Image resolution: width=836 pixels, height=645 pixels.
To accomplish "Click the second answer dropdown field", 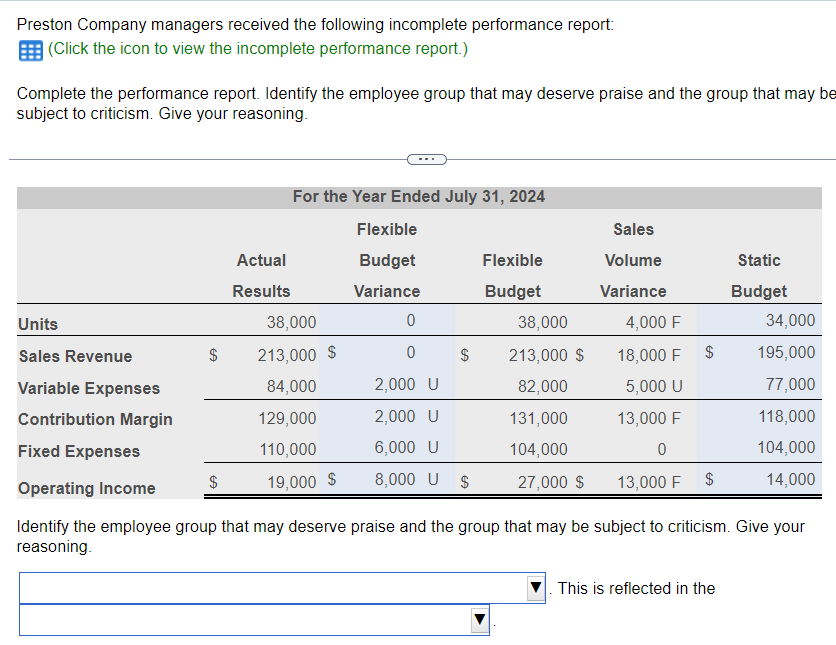I will [254, 619].
